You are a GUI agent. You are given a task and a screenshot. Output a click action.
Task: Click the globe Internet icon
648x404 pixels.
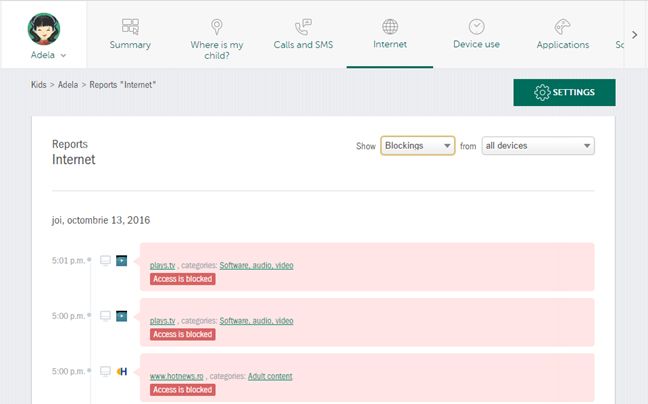(390, 26)
